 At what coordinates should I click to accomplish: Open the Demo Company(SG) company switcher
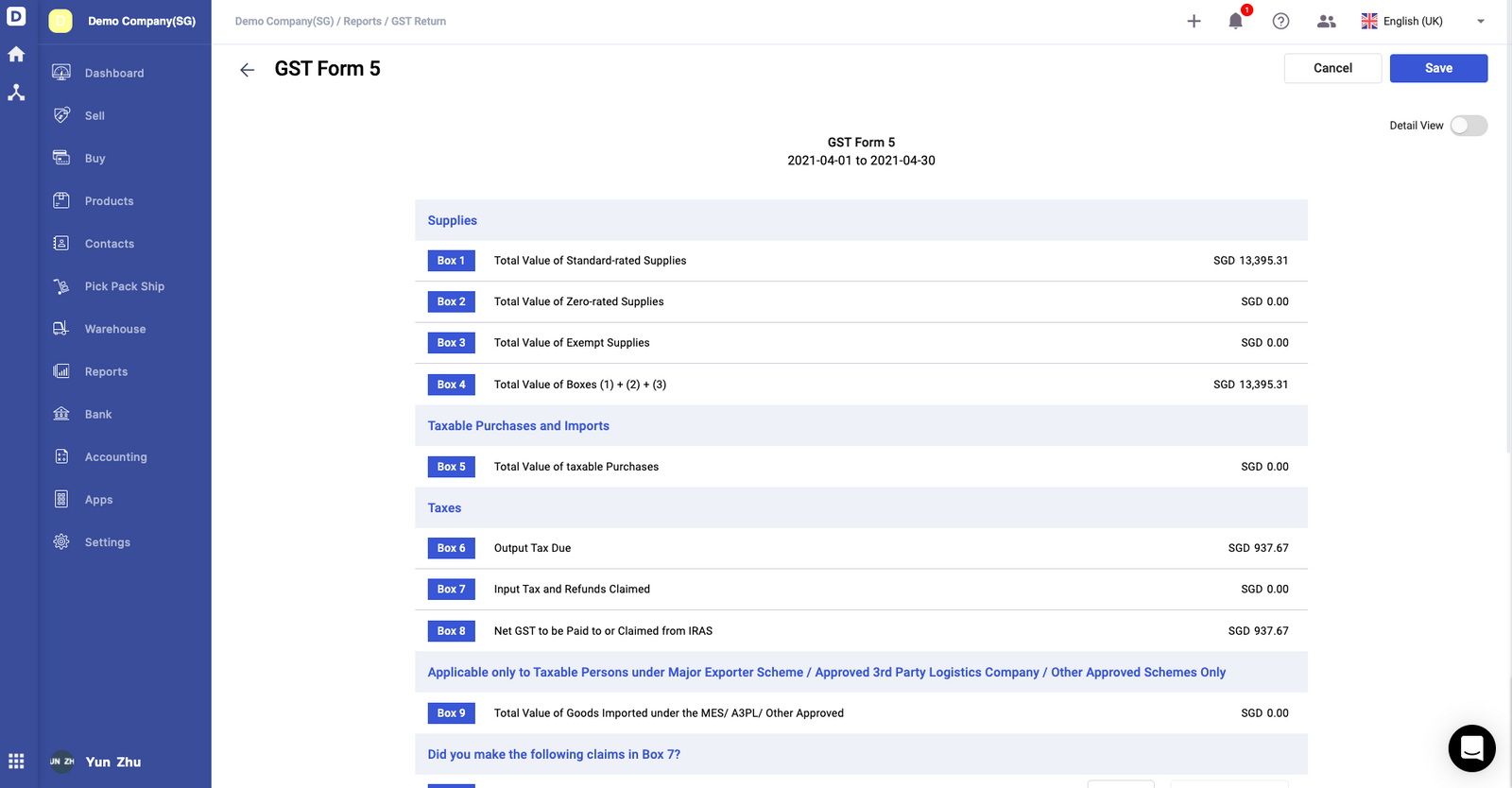(125, 21)
